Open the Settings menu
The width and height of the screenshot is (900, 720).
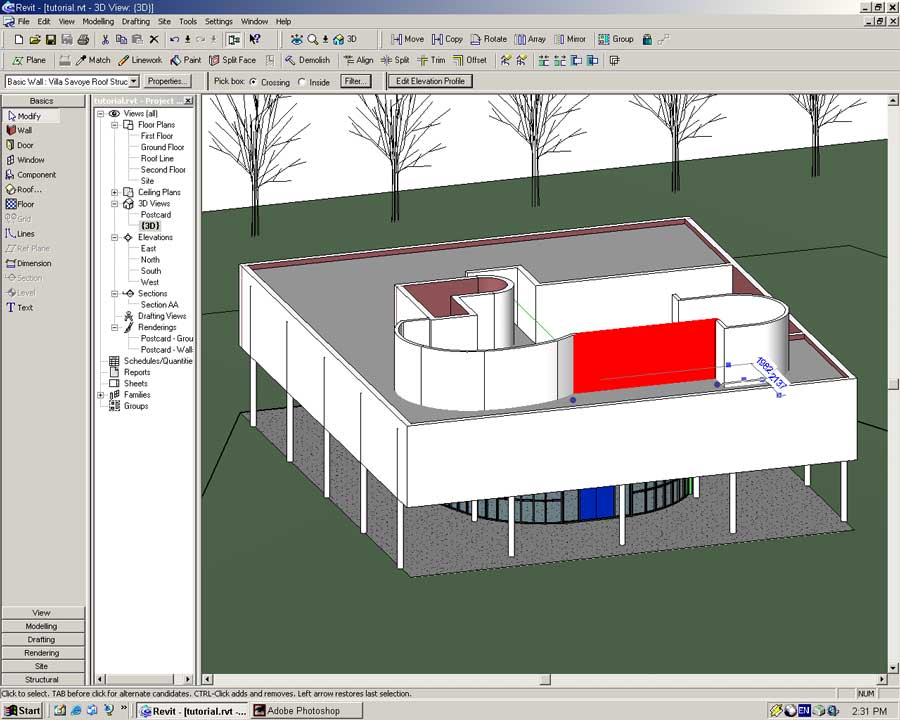click(x=219, y=21)
